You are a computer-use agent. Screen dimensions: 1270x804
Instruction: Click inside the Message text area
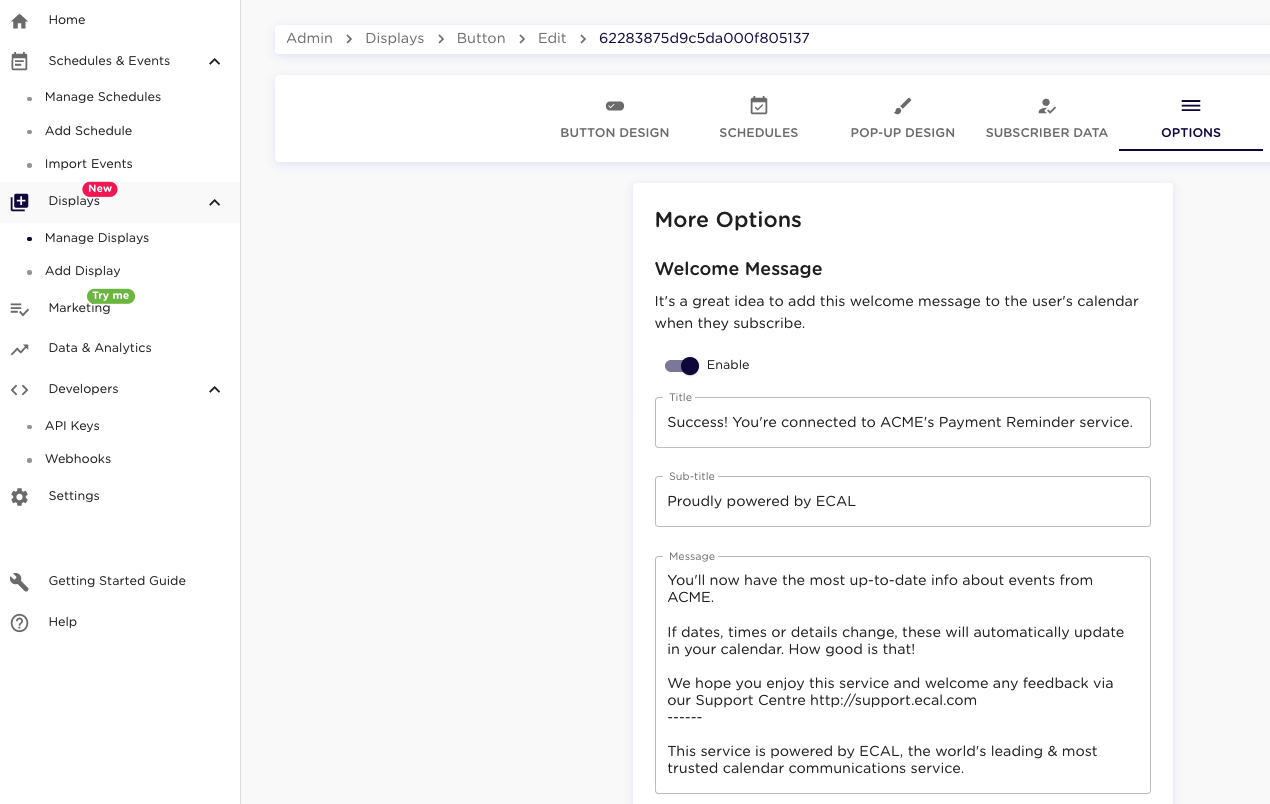coord(902,674)
